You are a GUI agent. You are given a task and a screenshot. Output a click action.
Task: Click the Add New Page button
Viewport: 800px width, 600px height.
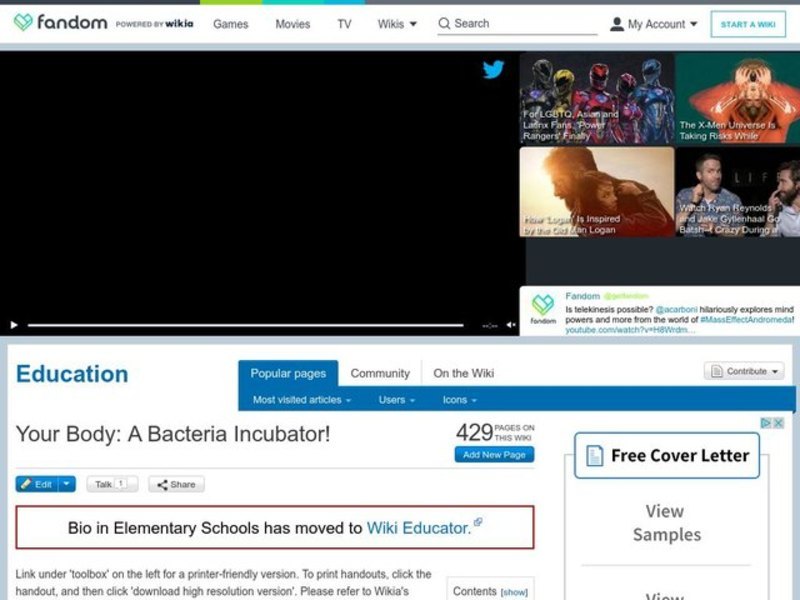496,454
